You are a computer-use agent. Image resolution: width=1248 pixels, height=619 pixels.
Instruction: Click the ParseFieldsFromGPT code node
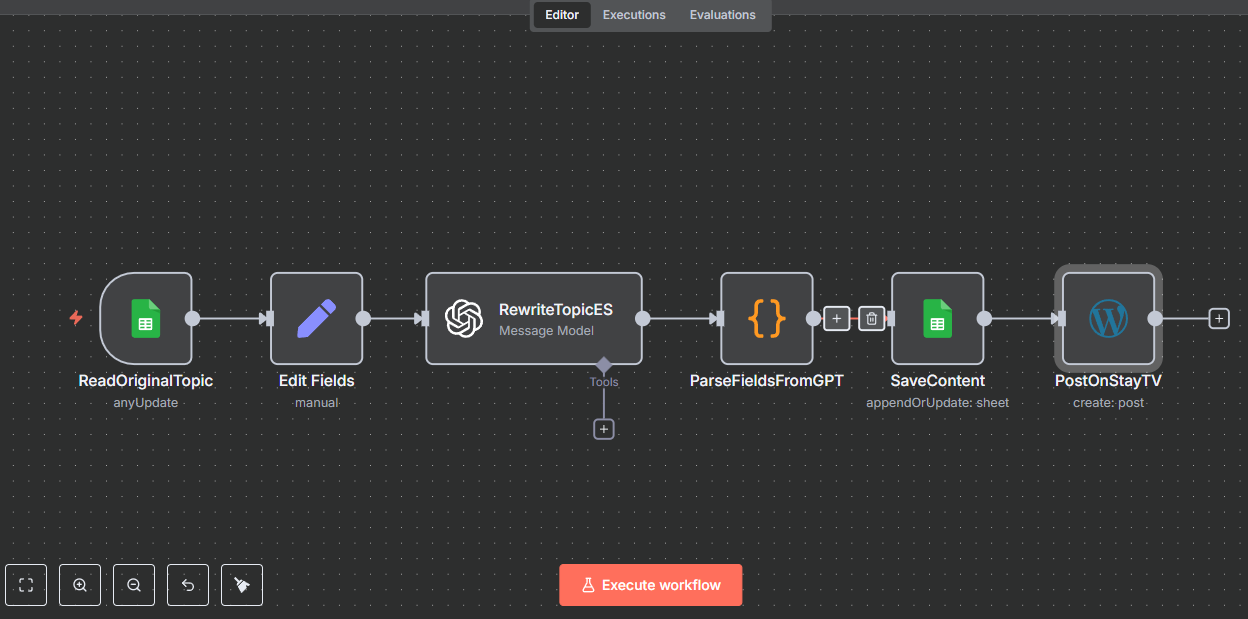coord(766,319)
